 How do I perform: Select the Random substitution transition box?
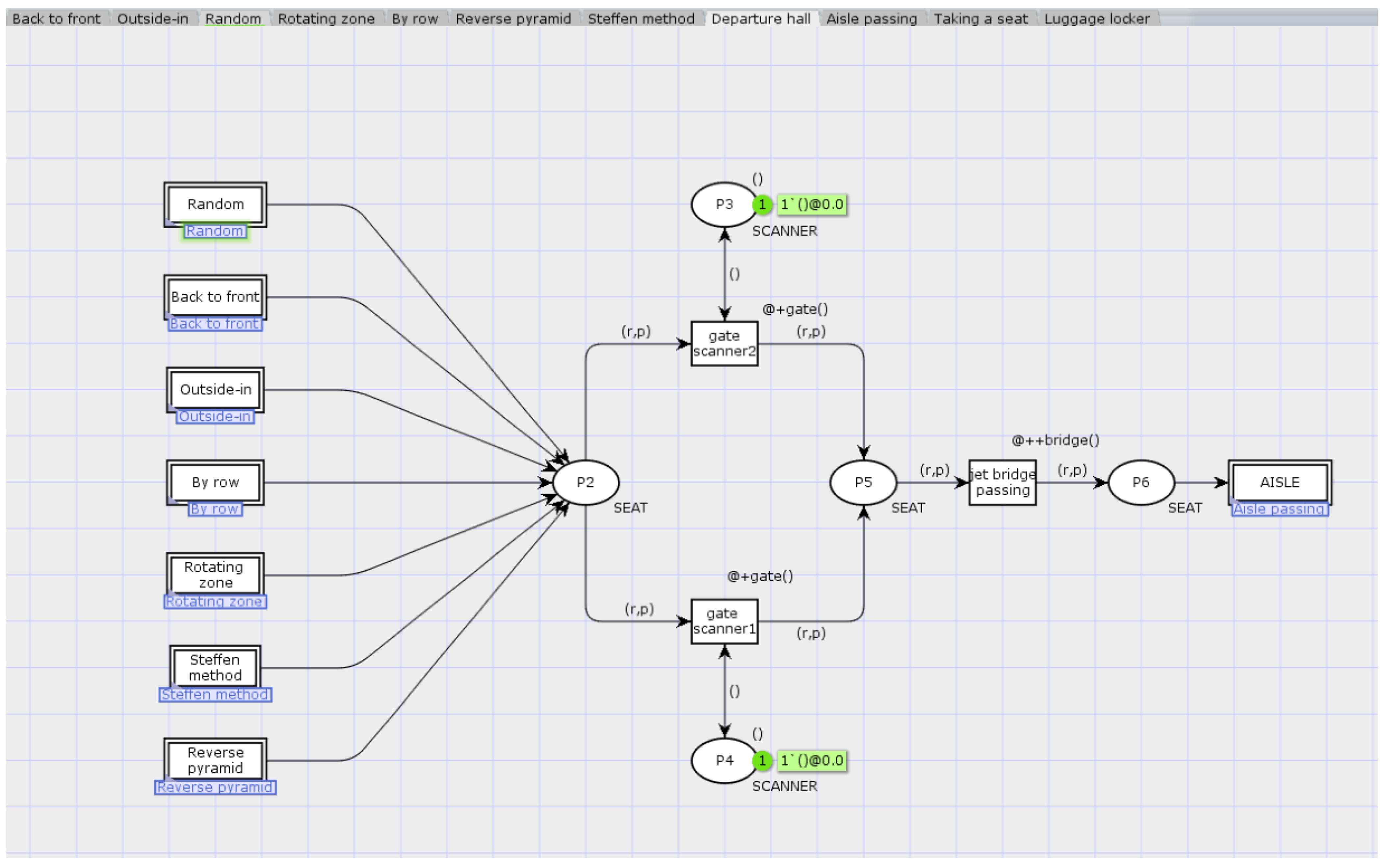[215, 204]
